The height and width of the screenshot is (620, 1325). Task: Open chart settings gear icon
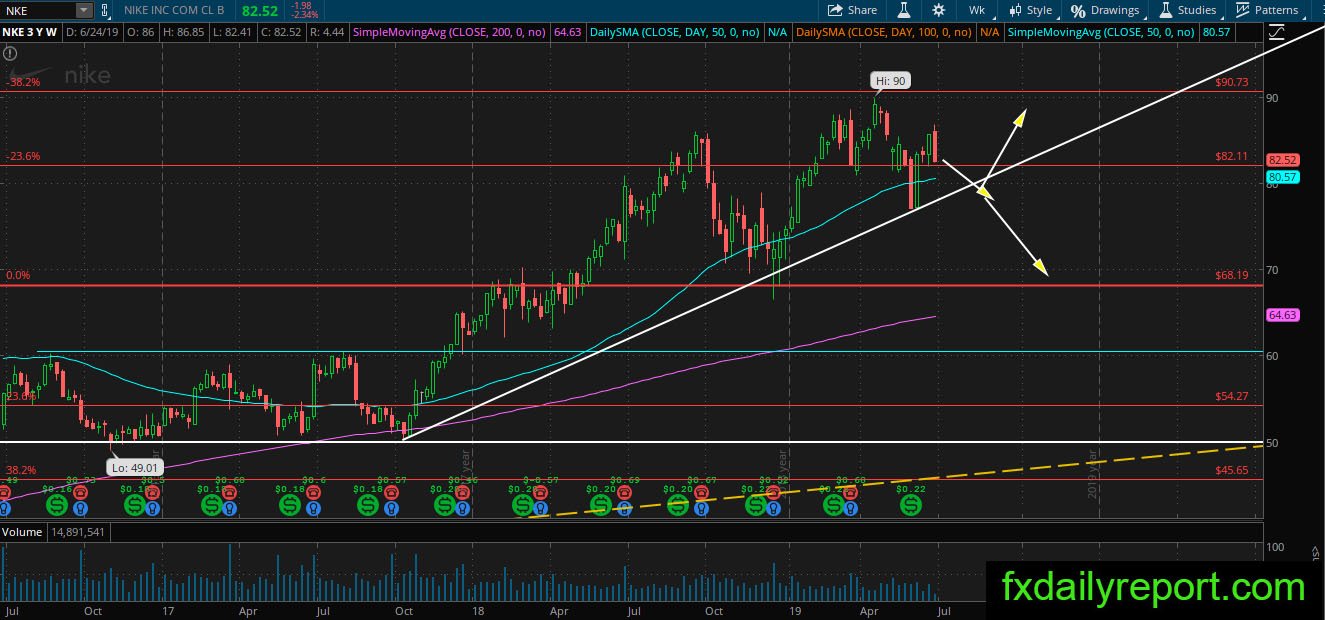[938, 10]
